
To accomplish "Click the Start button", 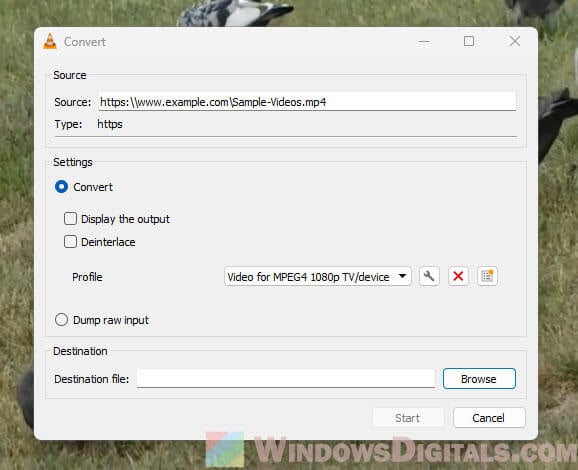I will [408, 418].
